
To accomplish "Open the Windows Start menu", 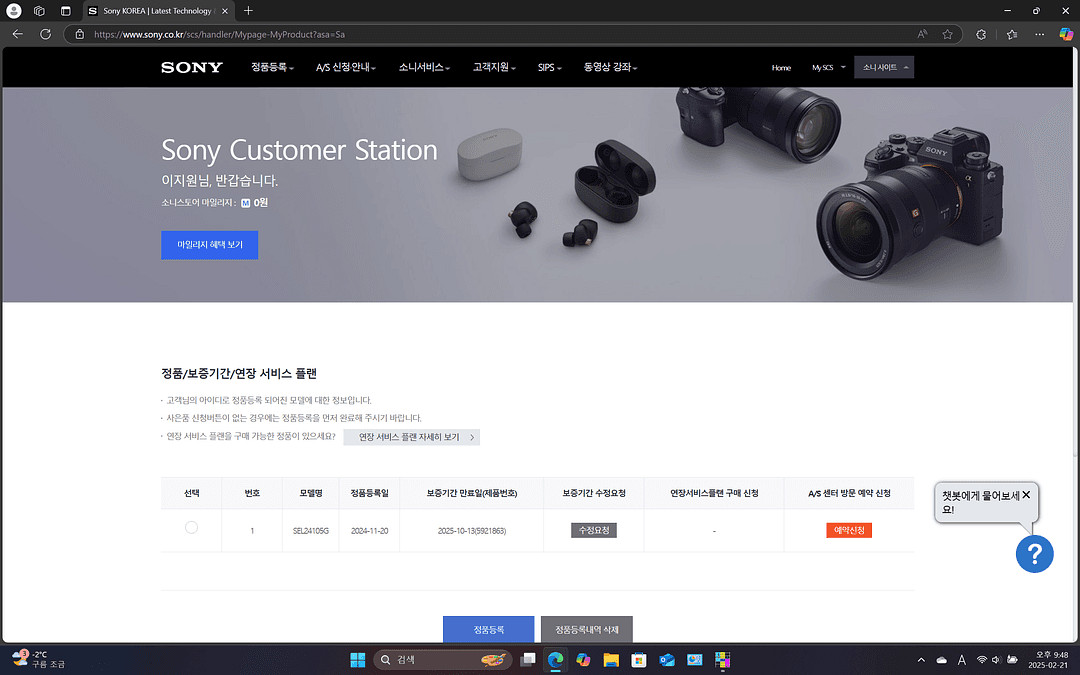I will tap(357, 660).
